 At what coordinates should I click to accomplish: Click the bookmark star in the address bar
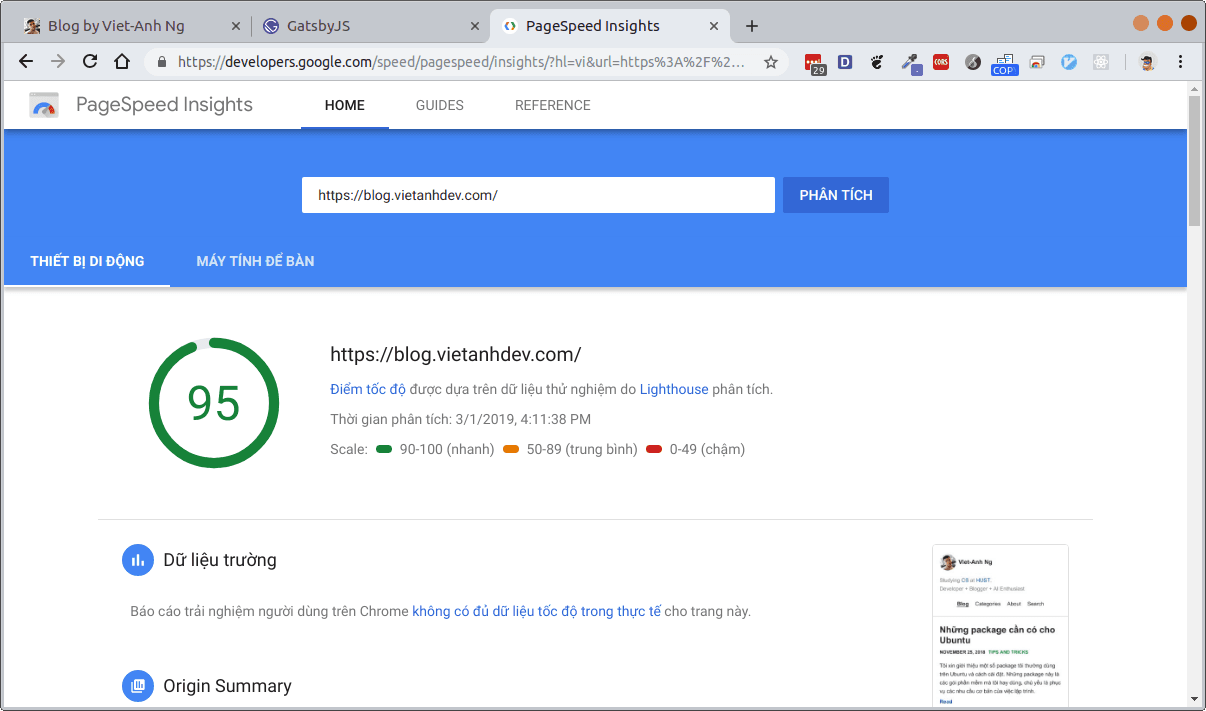pyautogui.click(x=770, y=62)
